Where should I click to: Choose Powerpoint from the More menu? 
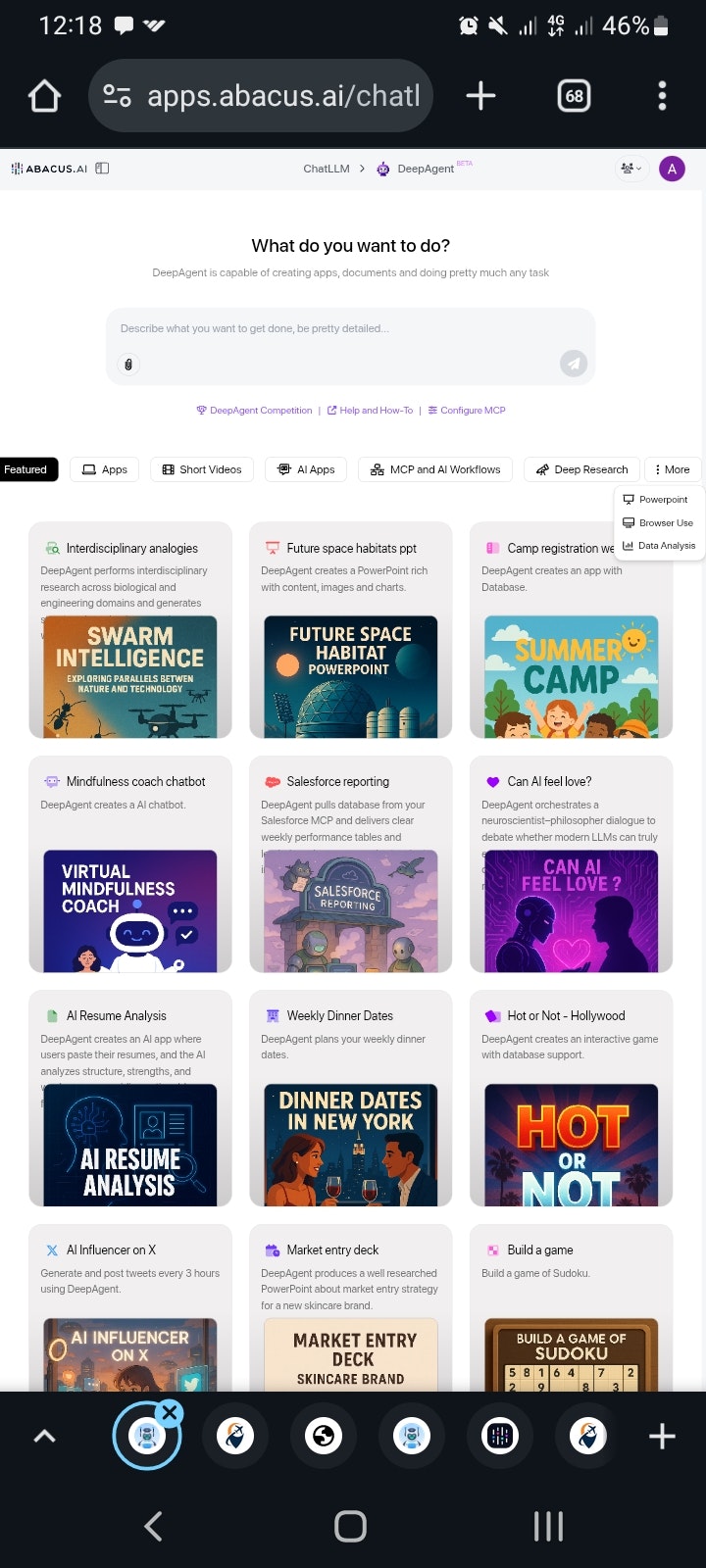click(x=656, y=500)
